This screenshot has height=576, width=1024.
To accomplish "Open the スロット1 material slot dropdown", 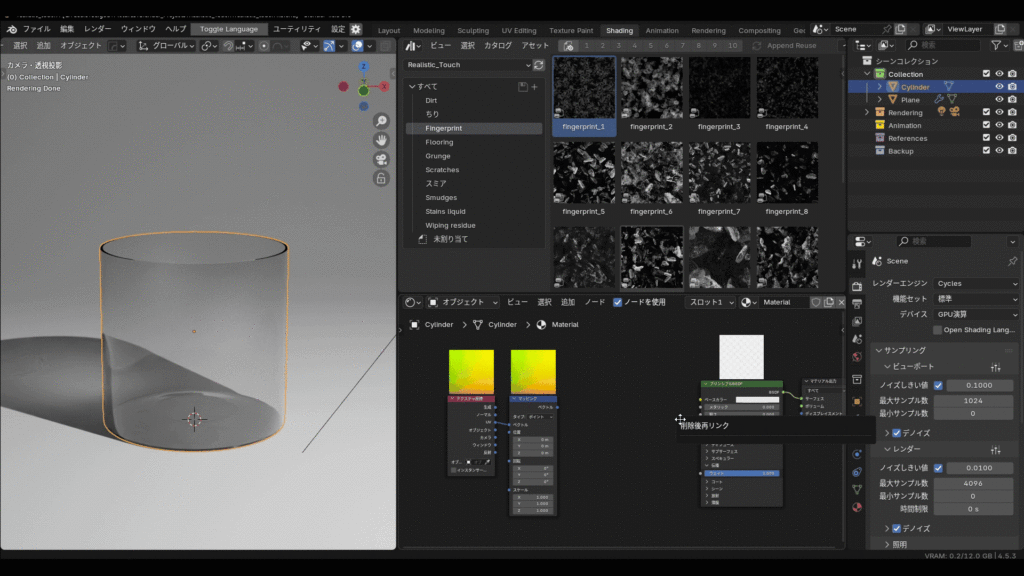I will [x=710, y=302].
